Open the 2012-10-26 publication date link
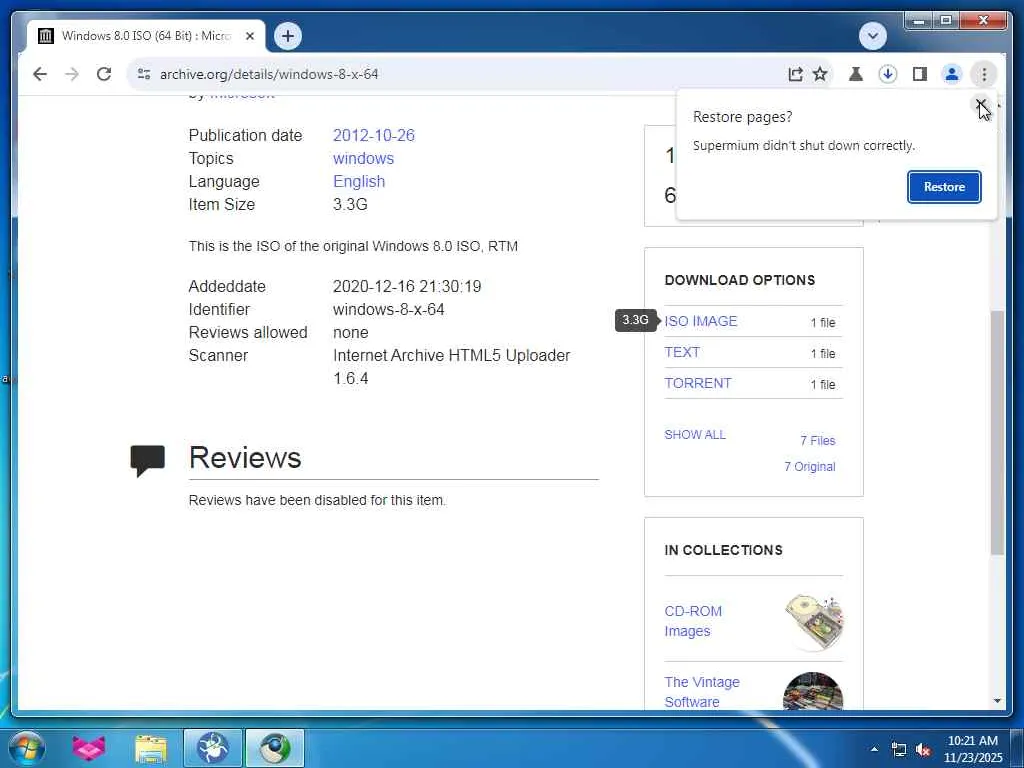This screenshot has height=768, width=1024. 374,135
